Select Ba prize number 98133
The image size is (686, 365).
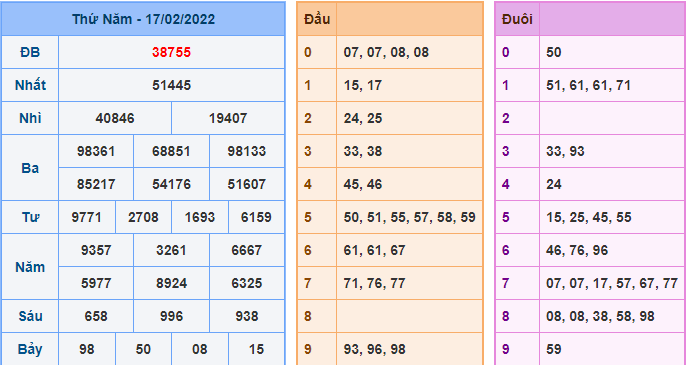point(247,151)
